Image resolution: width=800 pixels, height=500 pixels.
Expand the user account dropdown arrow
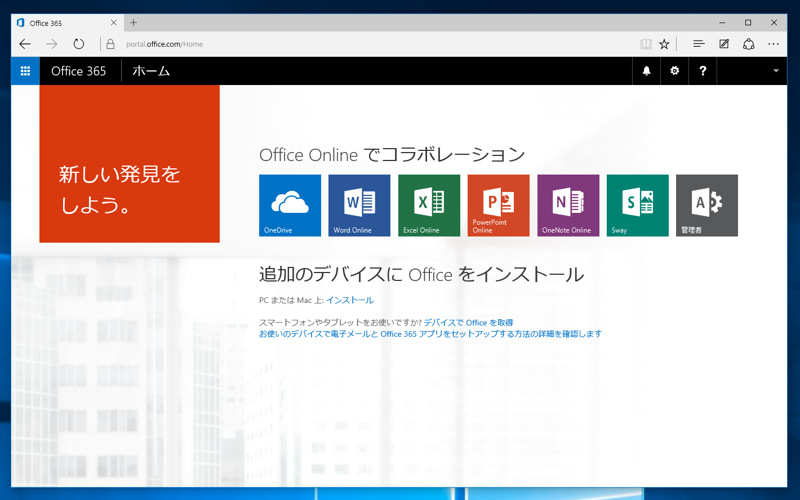click(x=776, y=71)
